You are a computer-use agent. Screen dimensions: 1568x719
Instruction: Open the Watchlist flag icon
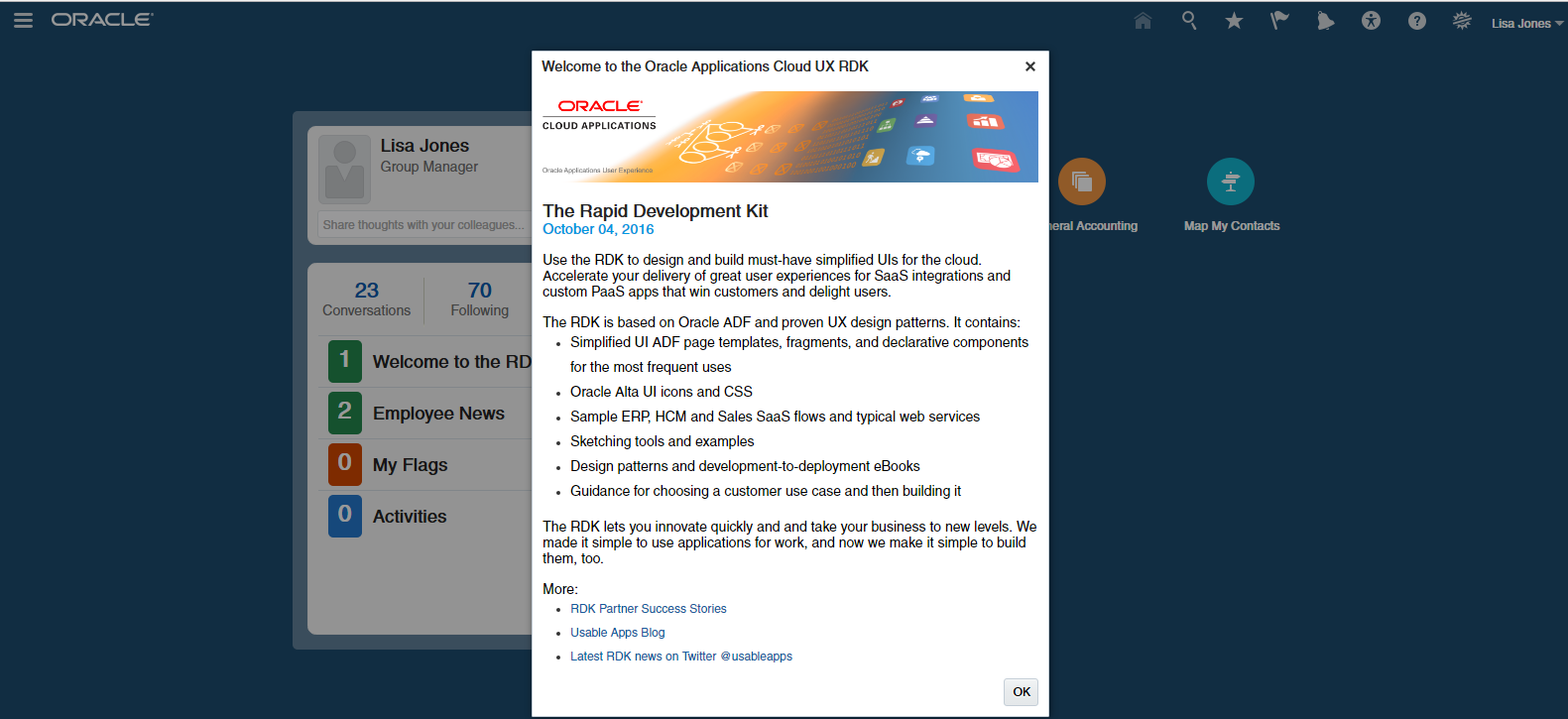coord(1279,21)
